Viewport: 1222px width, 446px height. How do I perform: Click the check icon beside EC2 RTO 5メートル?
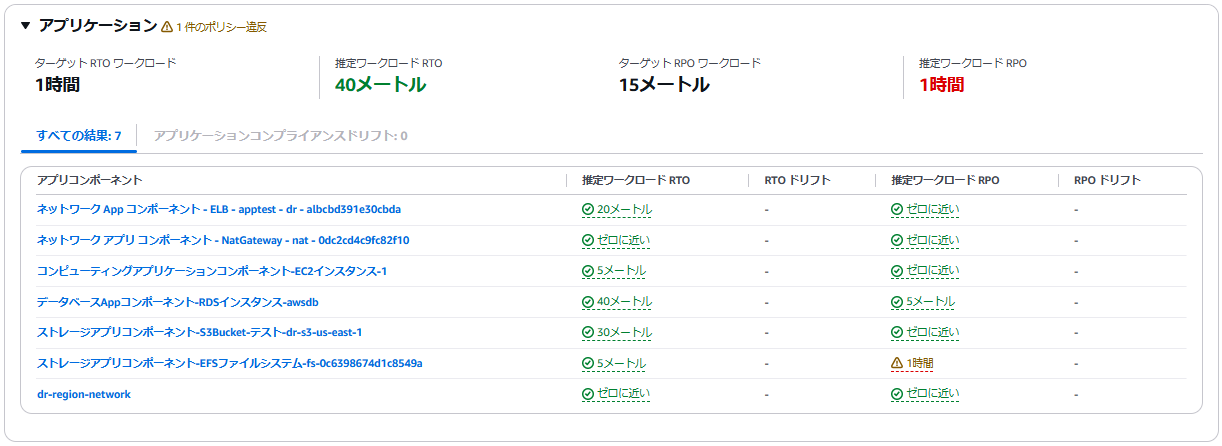[588, 271]
